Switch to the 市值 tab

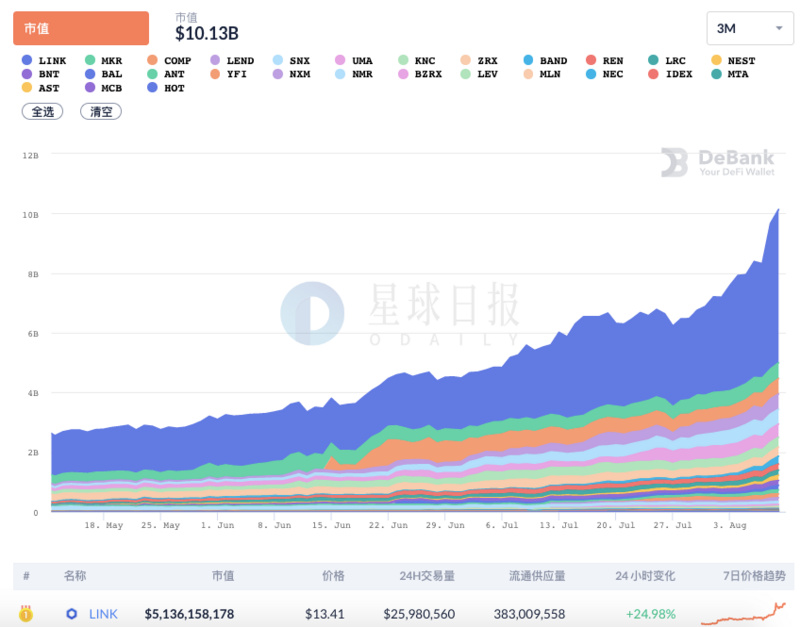click(80, 28)
